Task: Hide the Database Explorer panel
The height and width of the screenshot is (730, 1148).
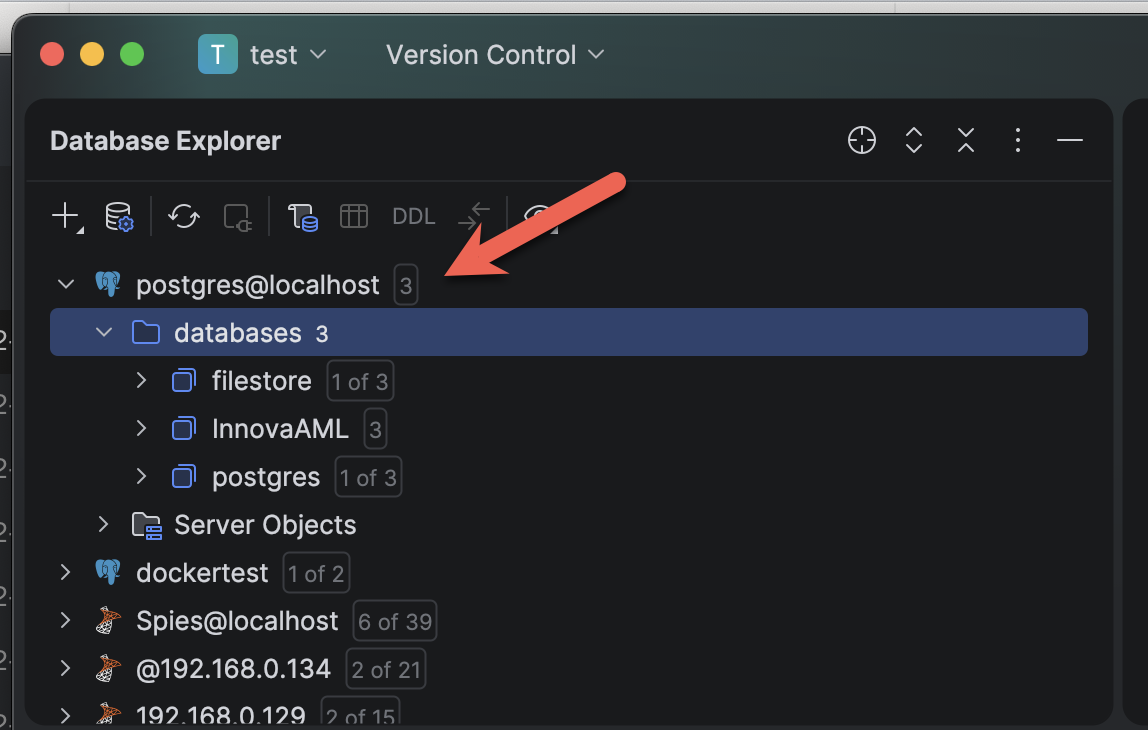Action: (1070, 141)
